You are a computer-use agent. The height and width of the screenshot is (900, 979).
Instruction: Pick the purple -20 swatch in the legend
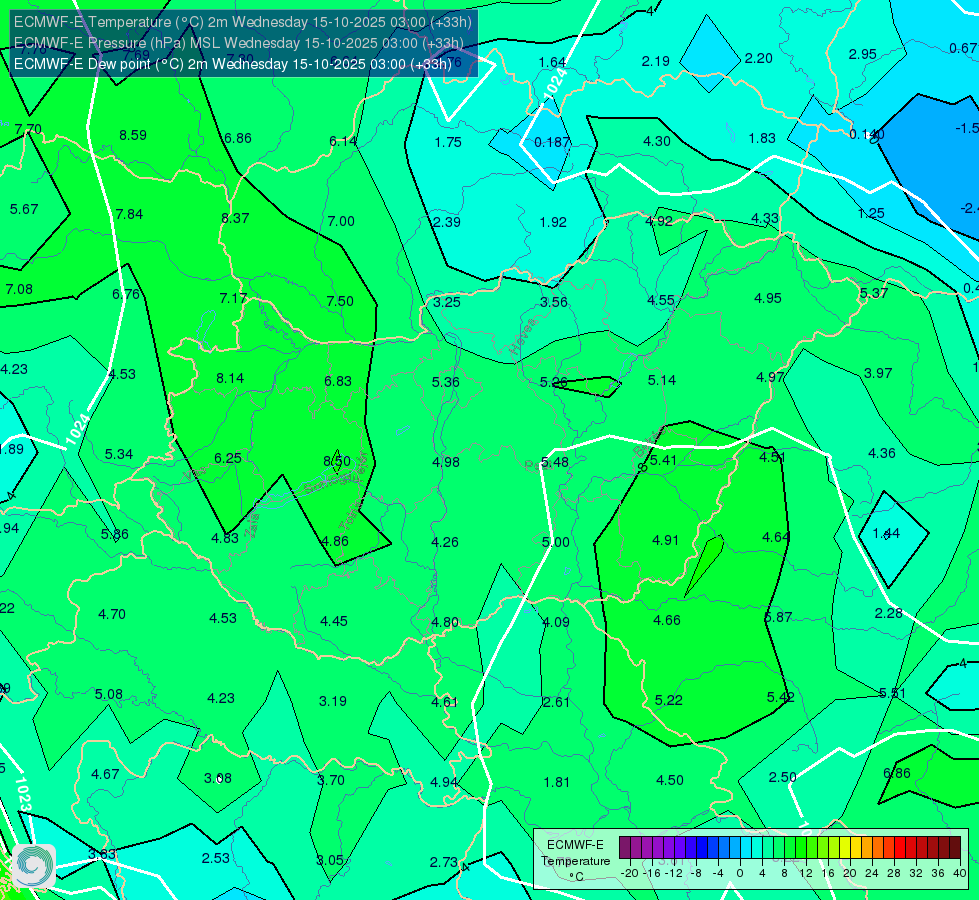(624, 848)
